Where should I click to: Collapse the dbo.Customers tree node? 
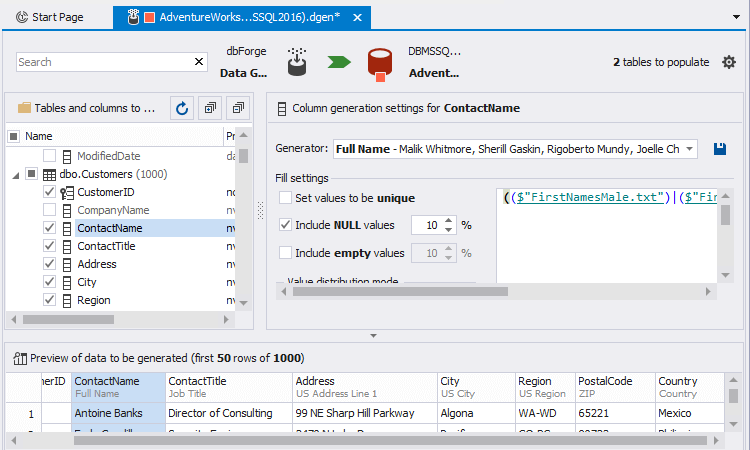16,174
